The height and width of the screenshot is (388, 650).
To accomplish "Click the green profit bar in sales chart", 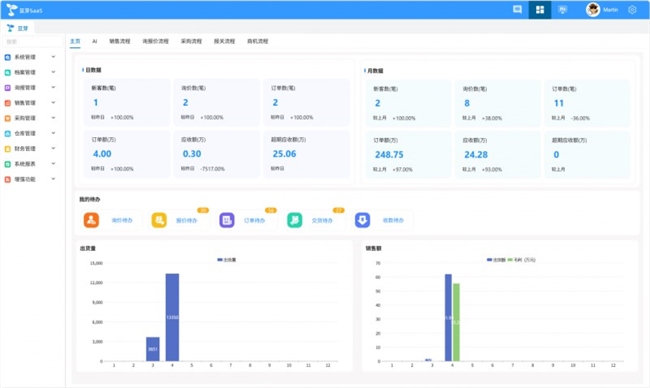I will (x=456, y=322).
